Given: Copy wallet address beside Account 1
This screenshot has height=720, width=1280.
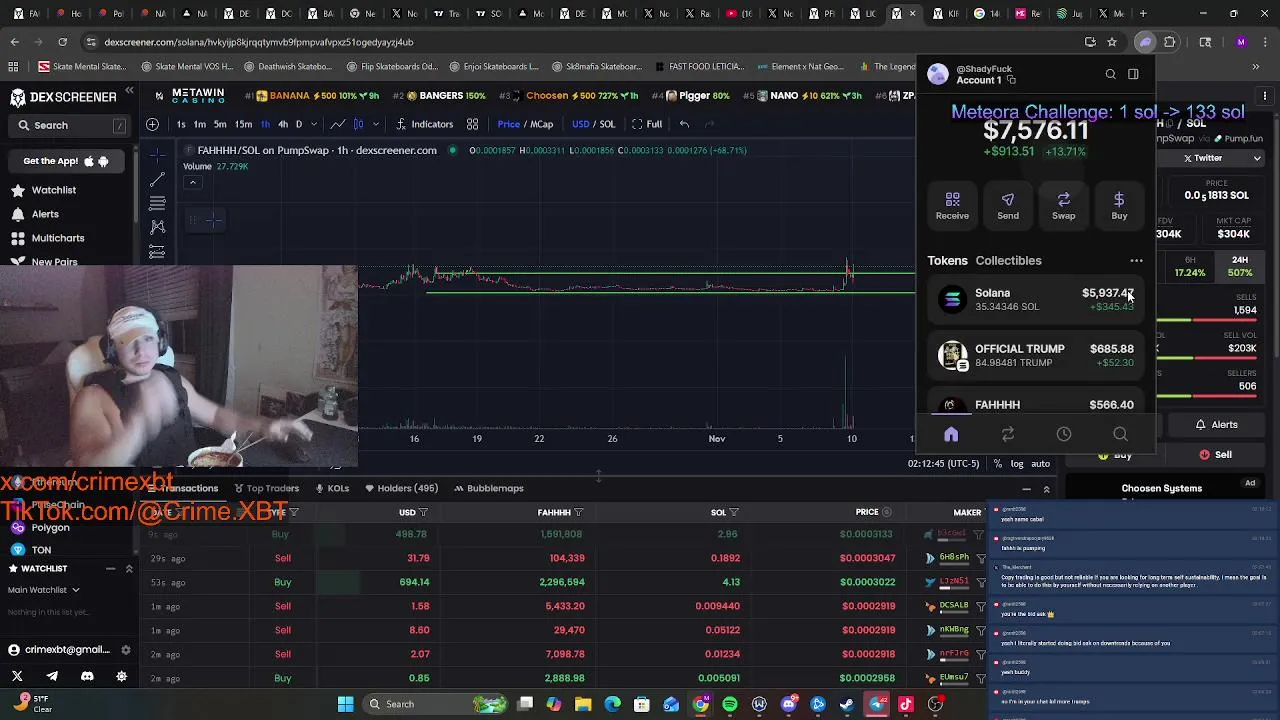Looking at the screenshot, I should click(1011, 80).
